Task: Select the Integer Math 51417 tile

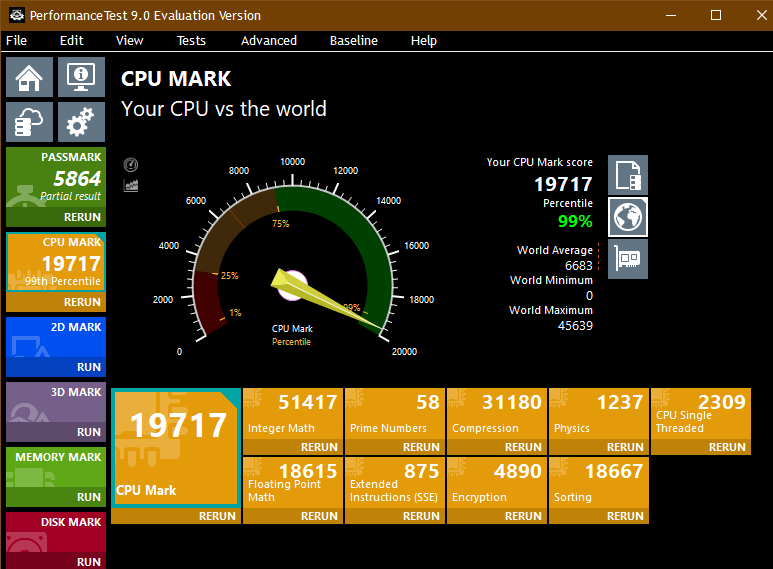Action: [x=293, y=414]
